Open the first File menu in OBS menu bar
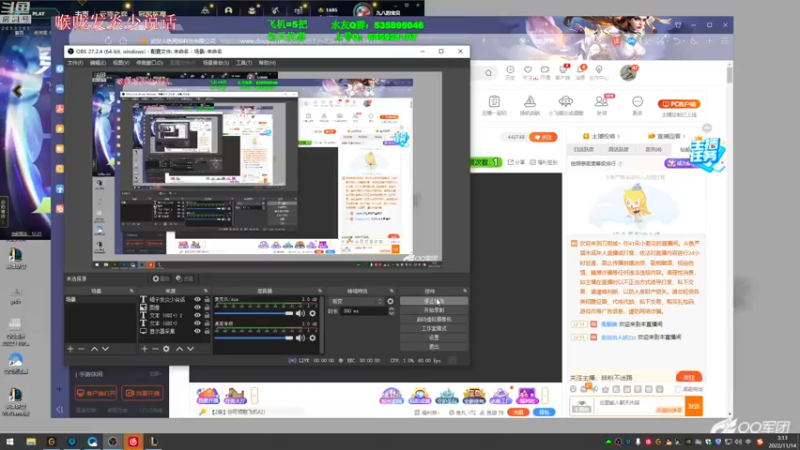The width and height of the screenshot is (800, 450). click(75, 63)
